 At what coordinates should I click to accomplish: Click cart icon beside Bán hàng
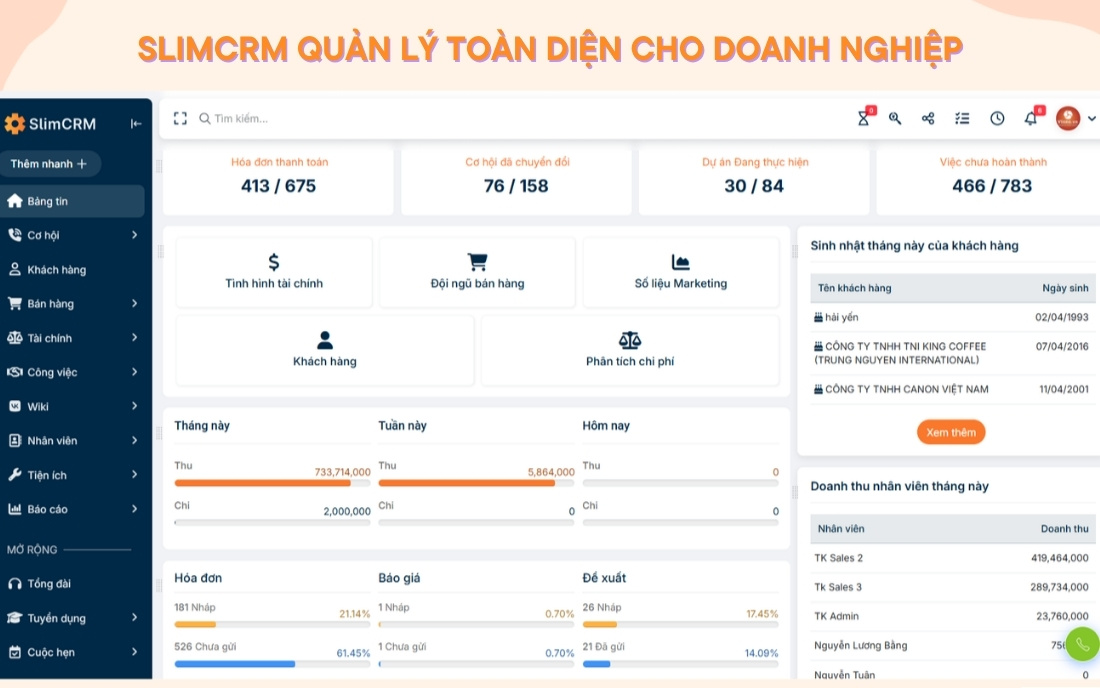point(15,304)
